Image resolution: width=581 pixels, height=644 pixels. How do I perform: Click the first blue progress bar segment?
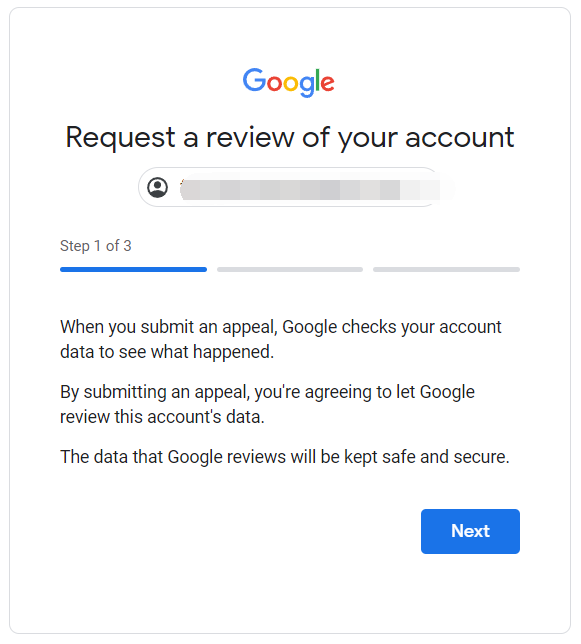click(x=133, y=269)
